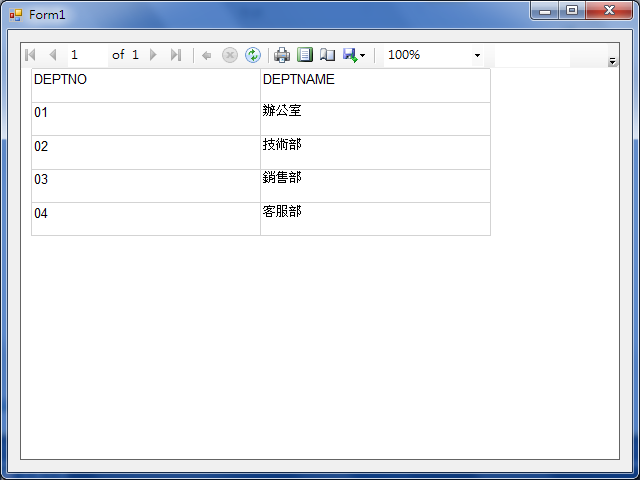Viewport: 640px width, 480px height.
Task: Click the DEPTNAME column header
Action: [376, 85]
